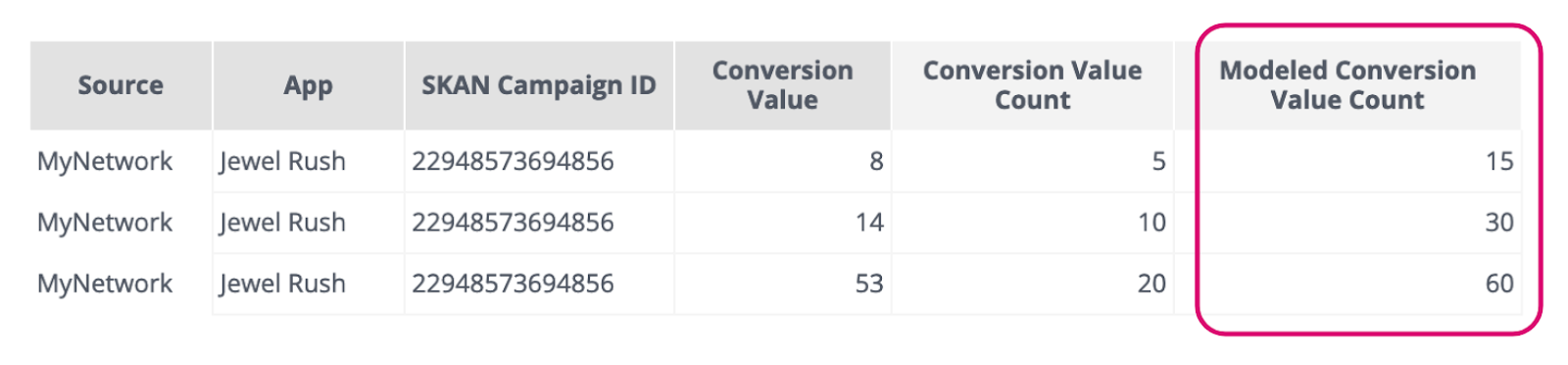Click Jewel Rush in the first row

[x=282, y=161]
